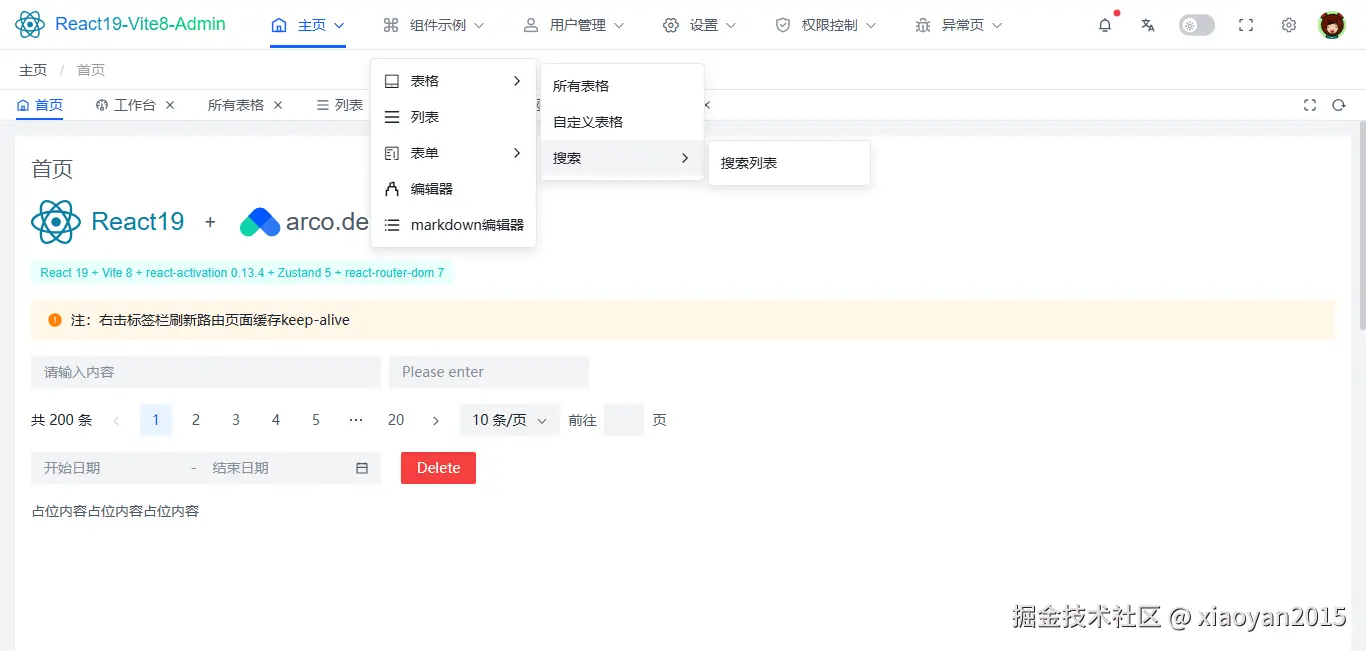Image resolution: width=1366 pixels, height=651 pixels.
Task: Focus the Please enter input field
Action: (489, 372)
